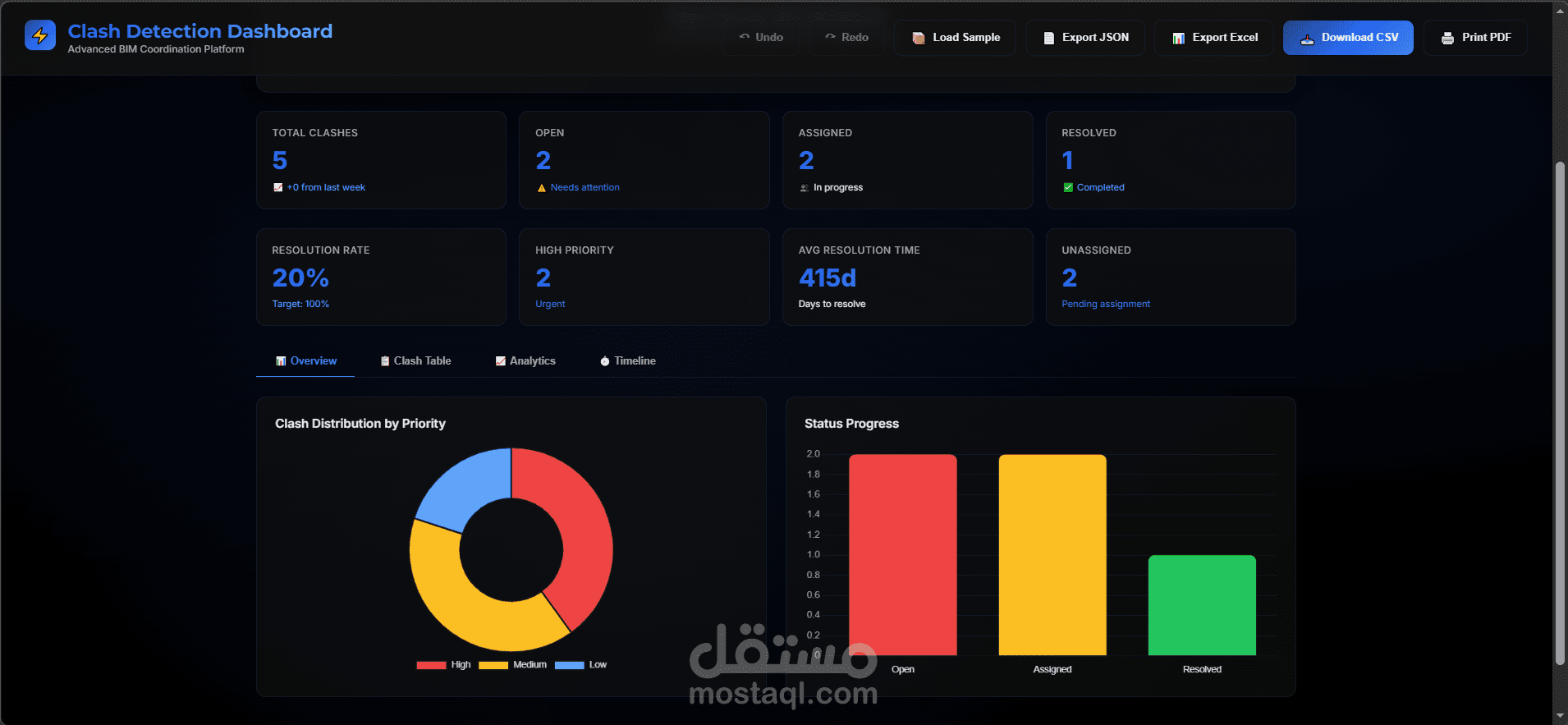1568x725 pixels.
Task: Click the RESOLVED card label
Action: (1089, 133)
